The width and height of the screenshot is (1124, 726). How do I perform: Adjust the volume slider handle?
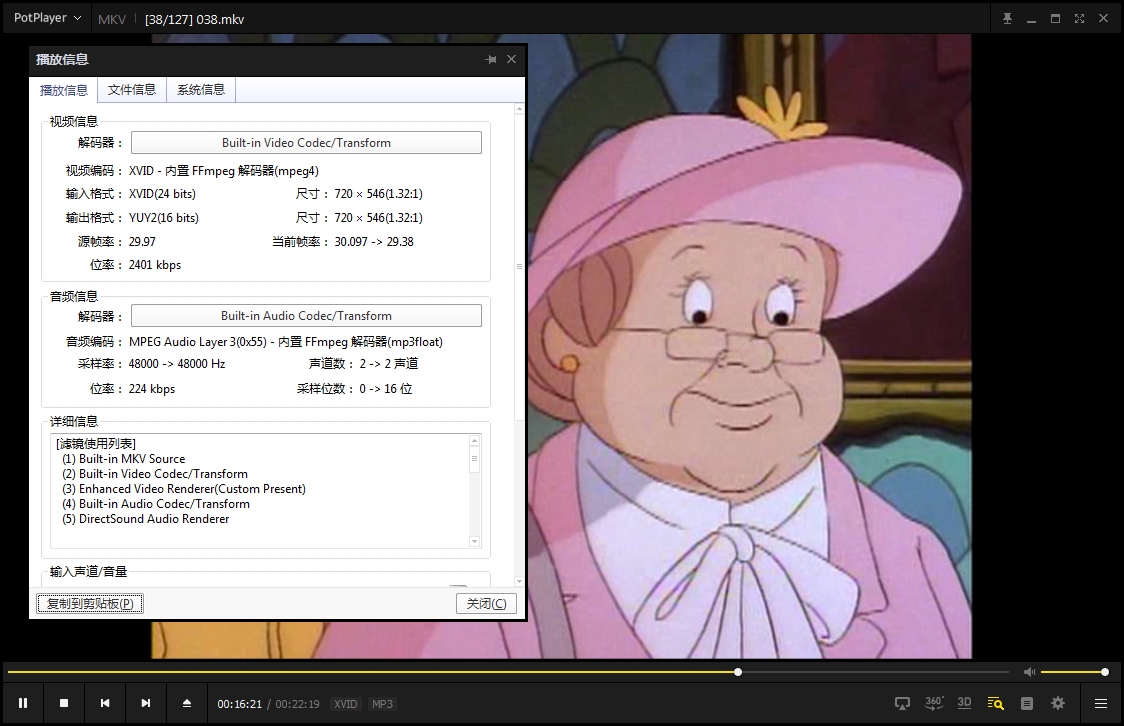click(1105, 672)
